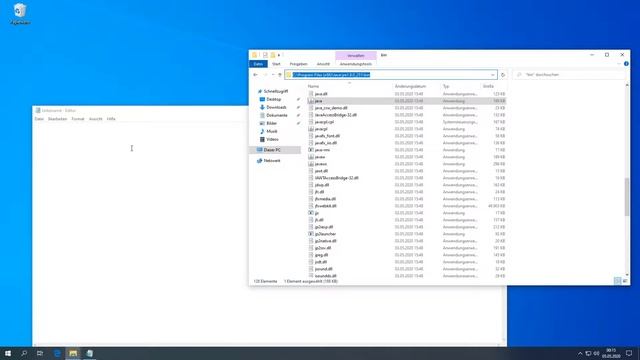This screenshot has width=640, height=360.
Task: Click the network tray icon
Action: (588, 353)
